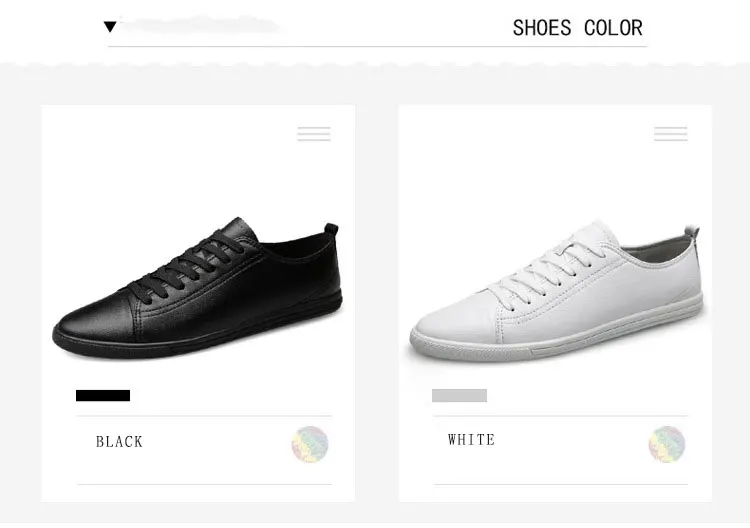The width and height of the screenshot is (750, 528).
Task: Open the menu lines icon on white shoe card
Action: tap(671, 134)
